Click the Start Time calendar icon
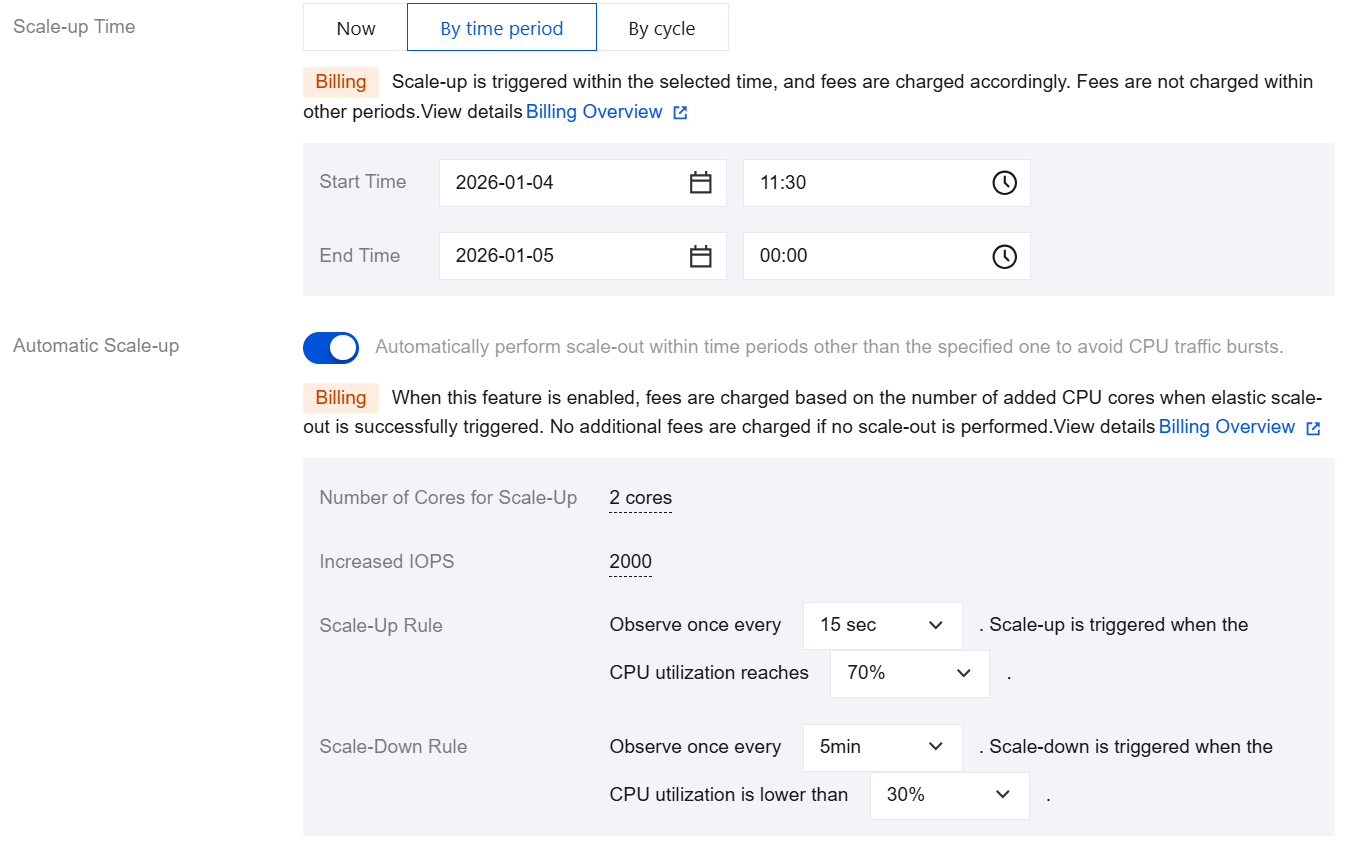Image resolution: width=1351 pixels, height=846 pixels. tap(700, 183)
